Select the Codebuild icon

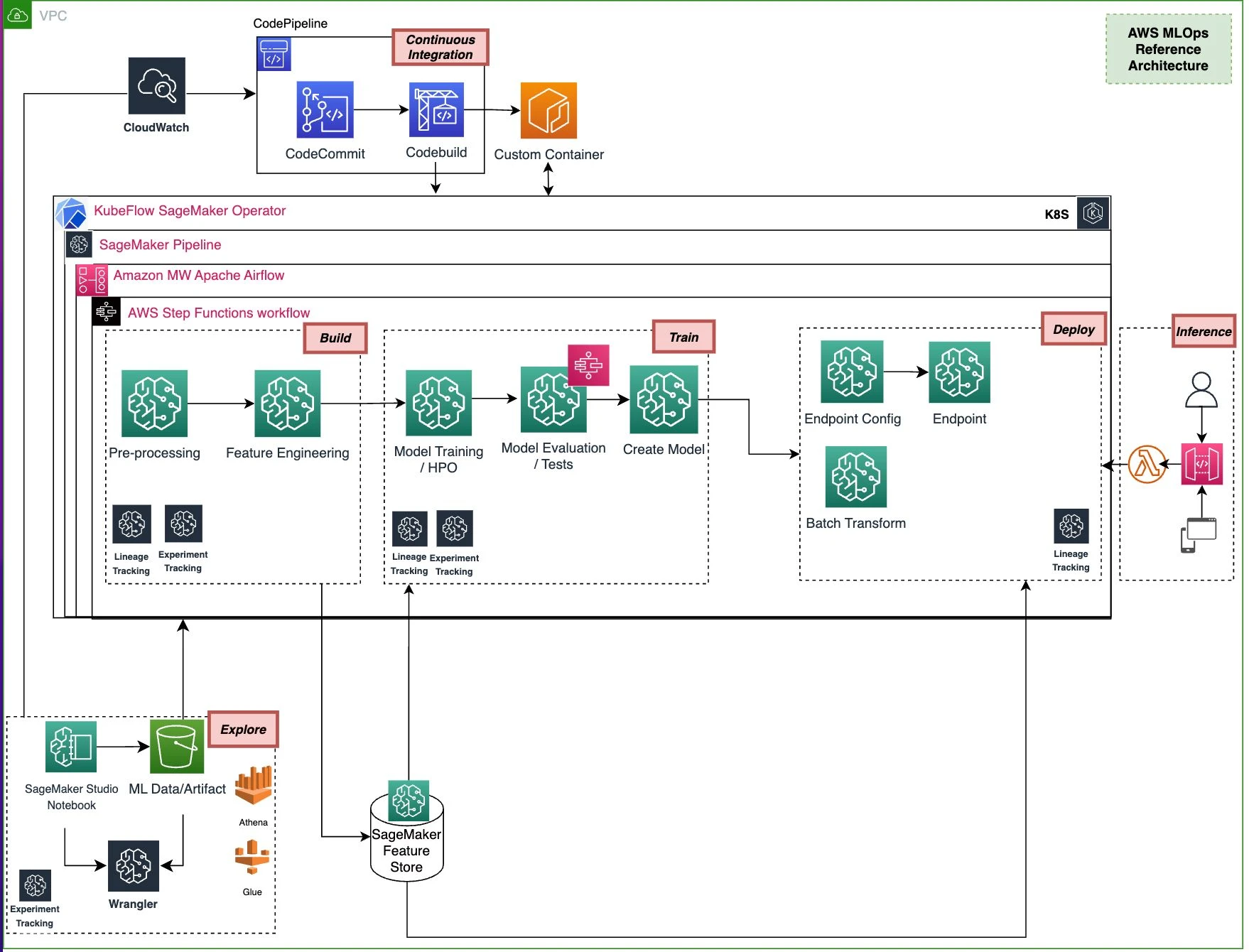436,109
